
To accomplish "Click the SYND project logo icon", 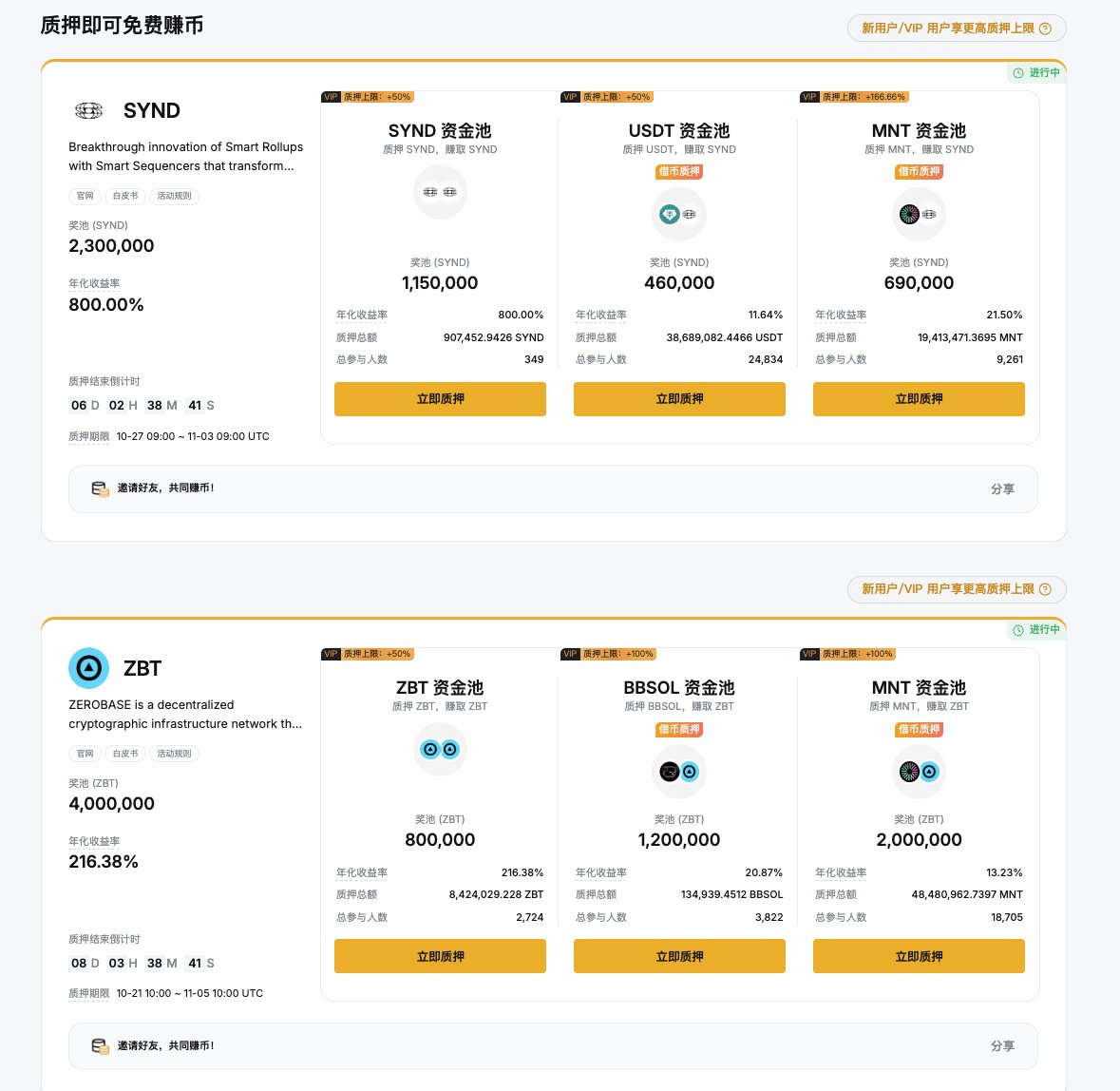I will (88, 111).
